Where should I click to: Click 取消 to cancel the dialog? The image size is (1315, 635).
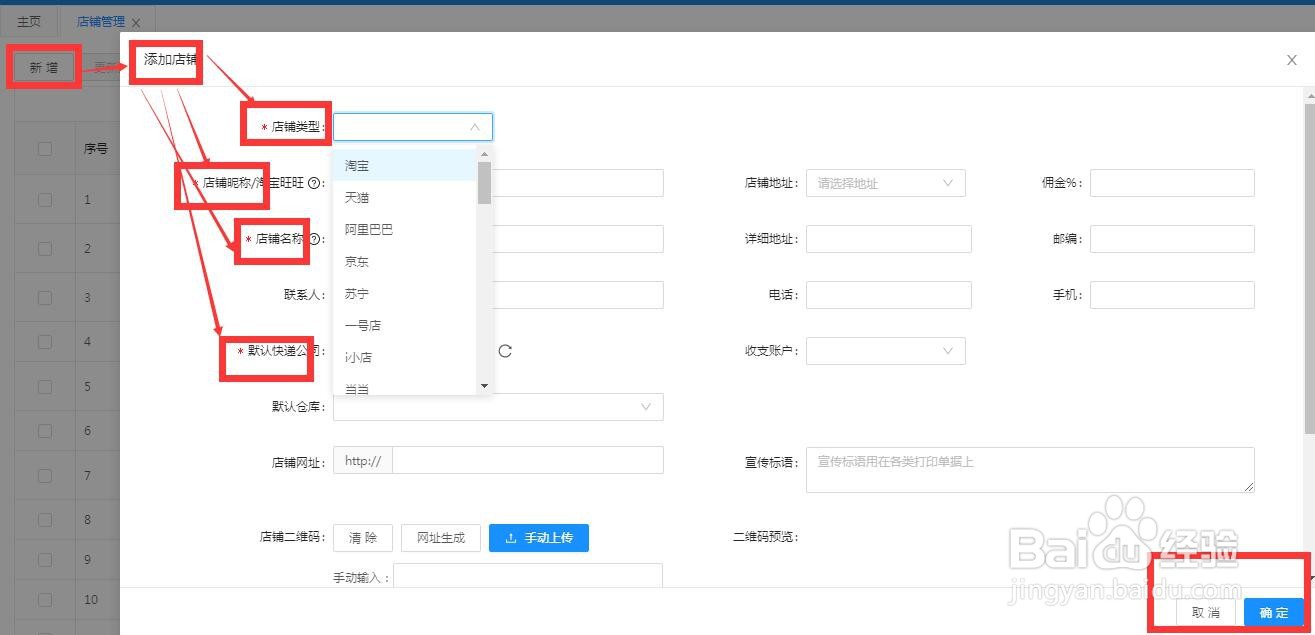pyautogui.click(x=1205, y=613)
